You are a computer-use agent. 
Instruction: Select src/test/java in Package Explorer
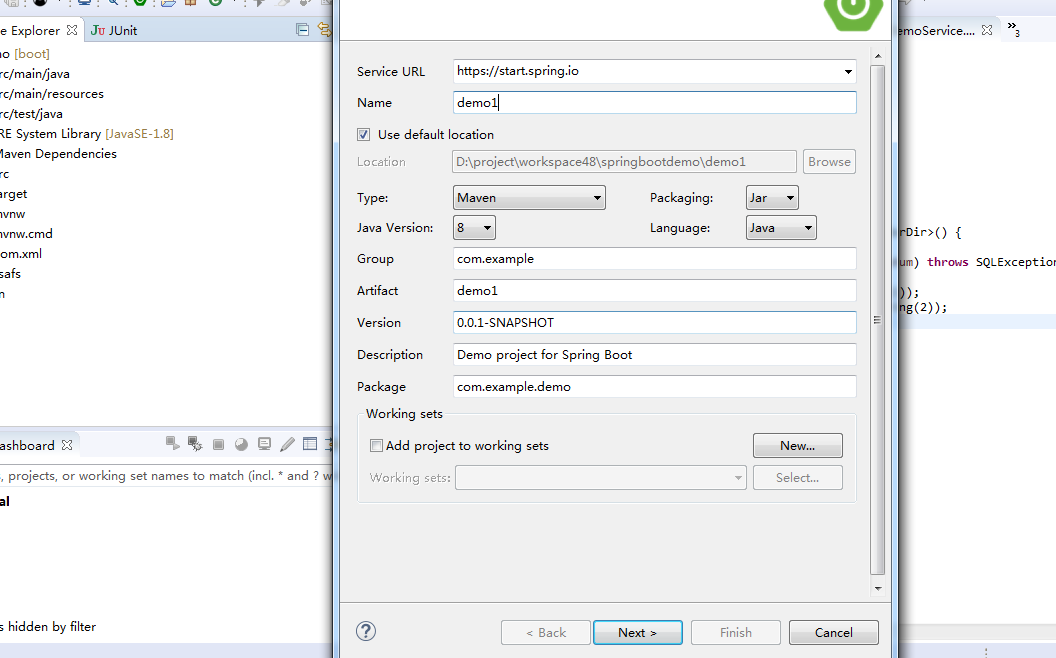pos(32,114)
